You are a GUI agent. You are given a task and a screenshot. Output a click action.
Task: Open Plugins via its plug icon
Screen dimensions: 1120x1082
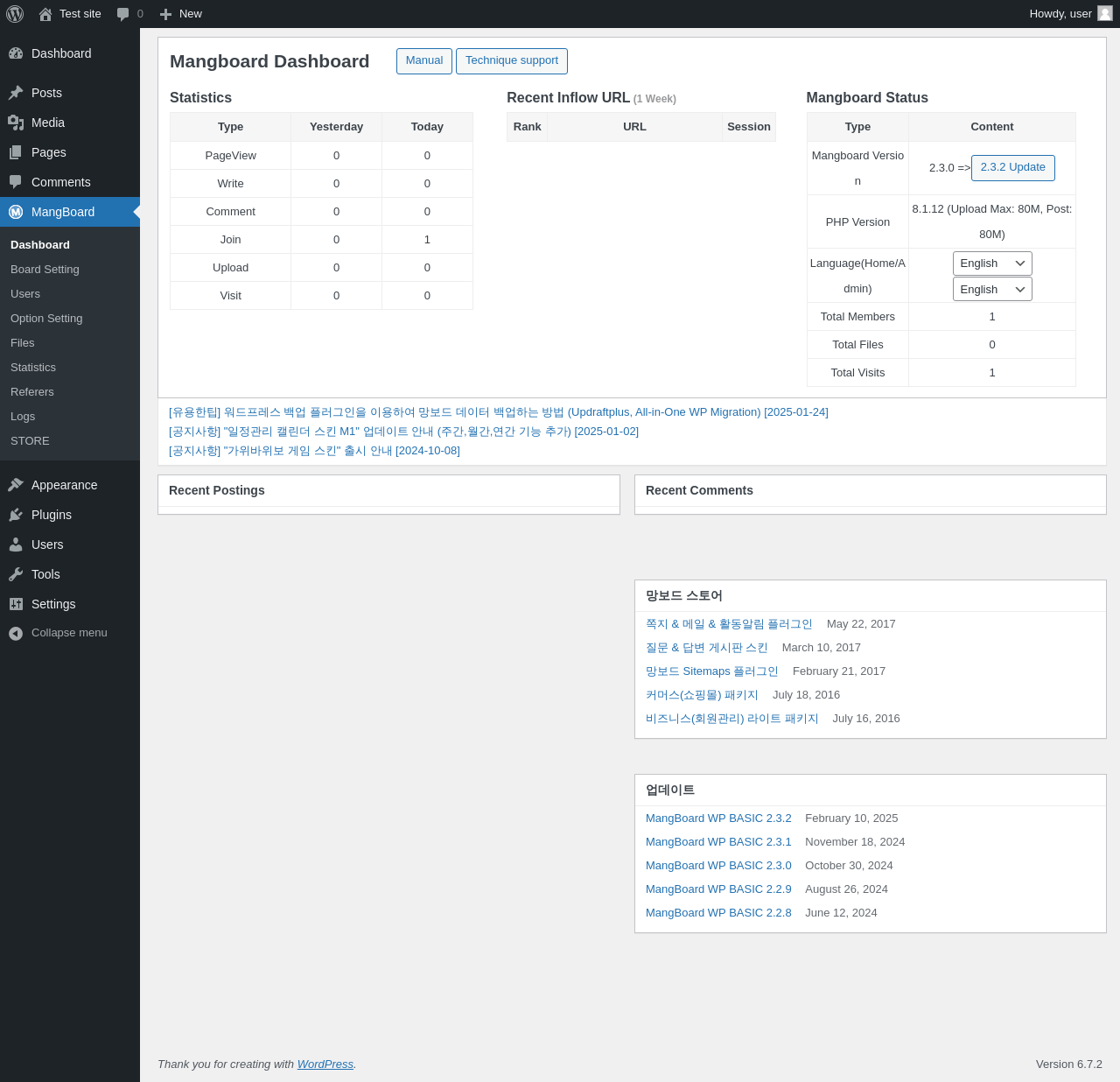[x=16, y=515]
